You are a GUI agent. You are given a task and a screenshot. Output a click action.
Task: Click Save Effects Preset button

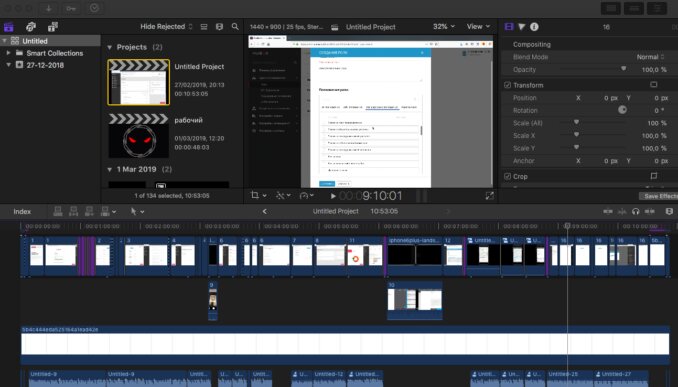659,196
